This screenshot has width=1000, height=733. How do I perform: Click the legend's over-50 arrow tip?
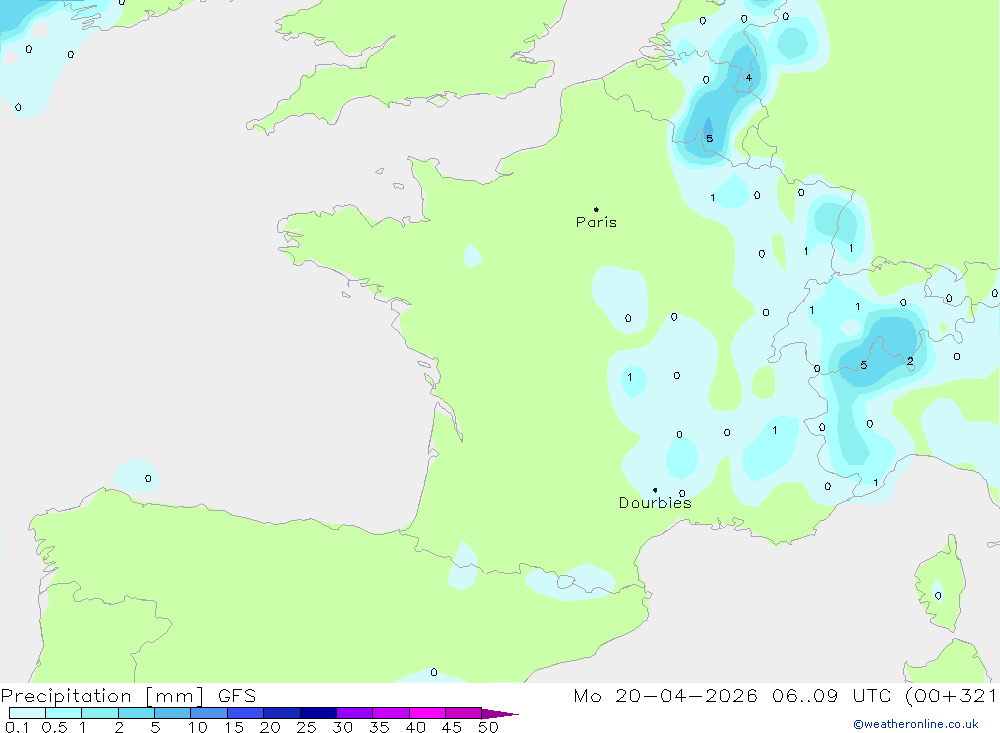point(501,713)
